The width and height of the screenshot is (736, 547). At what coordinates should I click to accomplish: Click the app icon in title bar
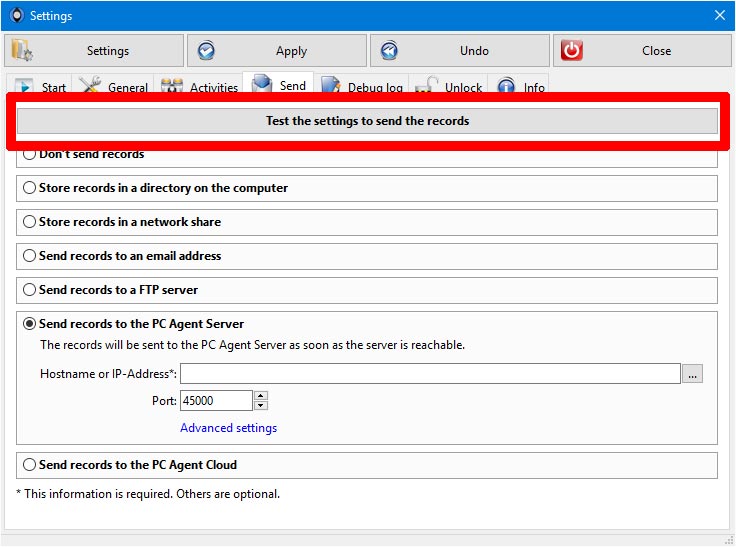[16, 16]
